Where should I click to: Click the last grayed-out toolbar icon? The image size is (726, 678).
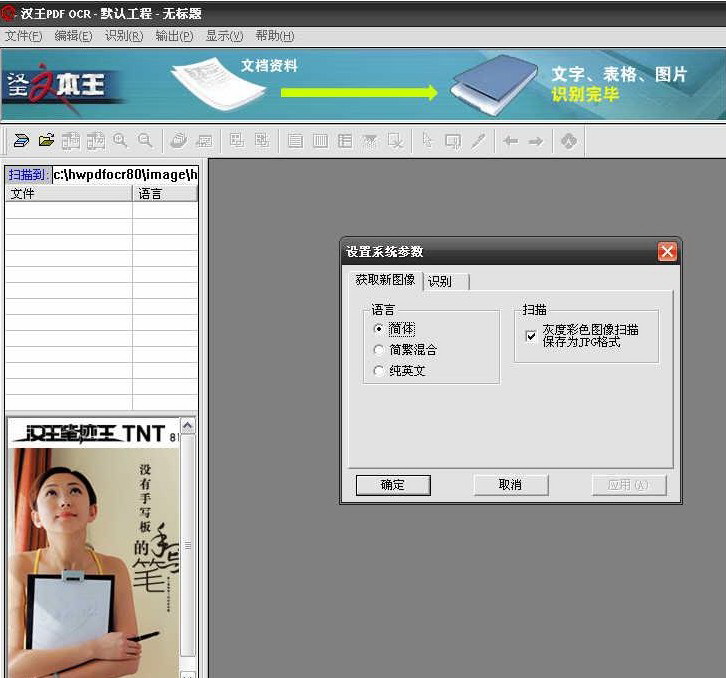tap(569, 141)
